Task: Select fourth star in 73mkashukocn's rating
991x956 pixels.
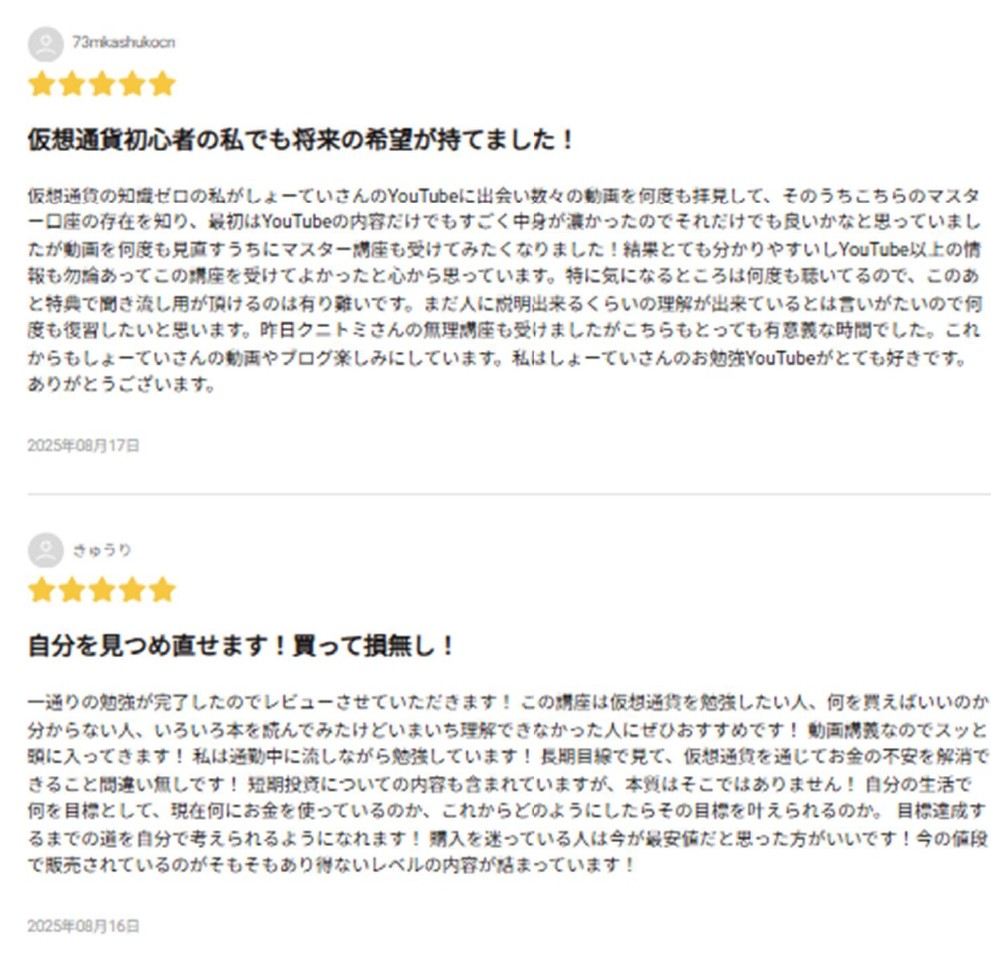Action: [x=132, y=84]
